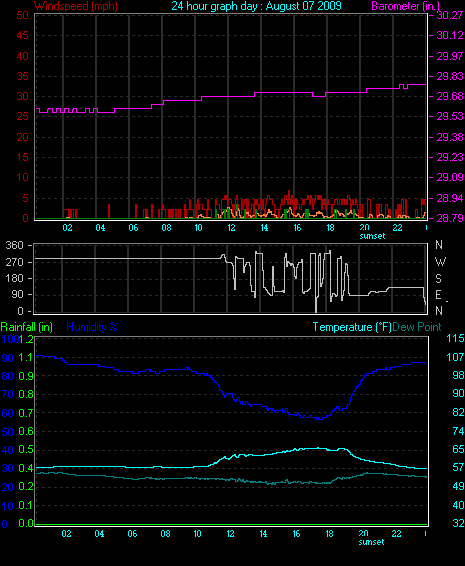This screenshot has width=465, height=566.
Task: Click hour 12 on the top time axis
Action: click(x=231, y=228)
